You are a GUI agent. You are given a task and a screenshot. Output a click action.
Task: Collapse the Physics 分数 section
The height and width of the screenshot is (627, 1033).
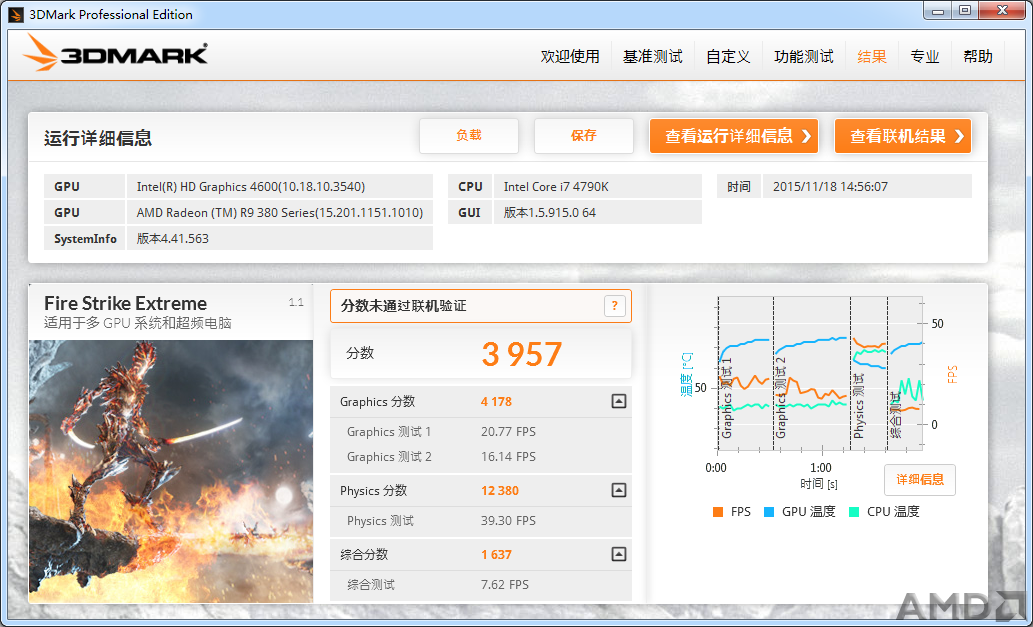click(618, 490)
